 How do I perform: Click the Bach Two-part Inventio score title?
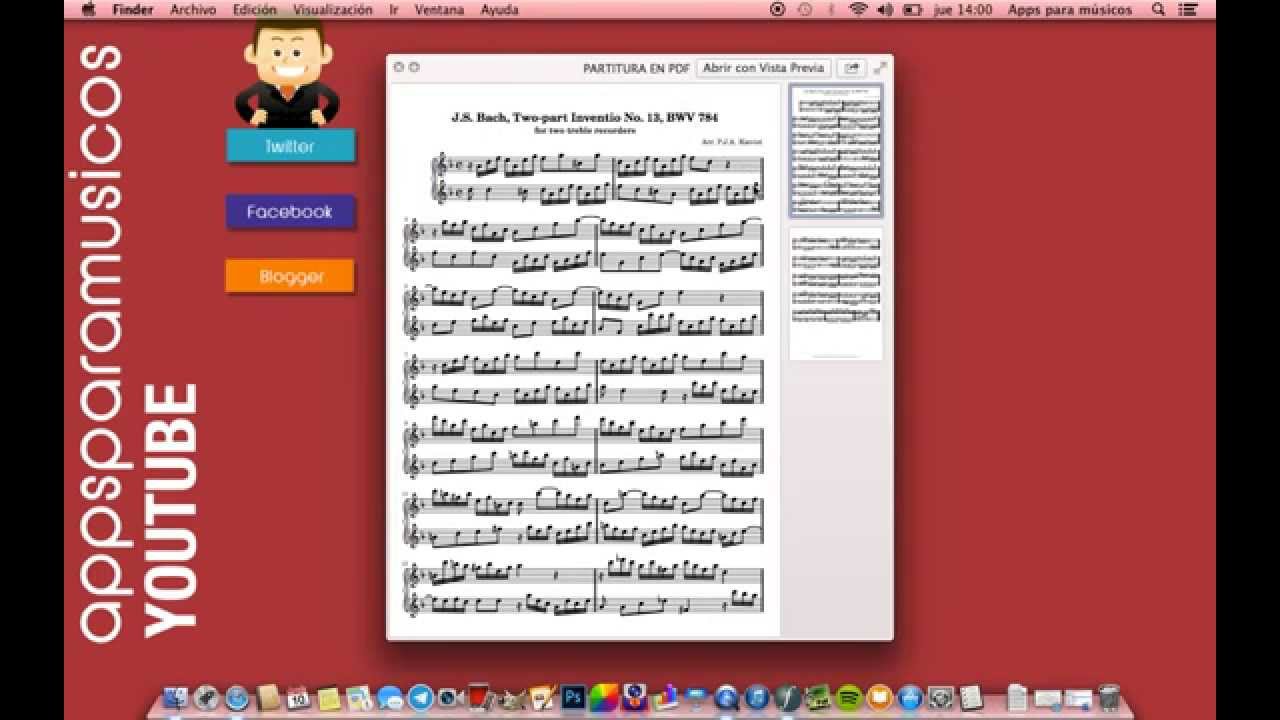coord(584,117)
